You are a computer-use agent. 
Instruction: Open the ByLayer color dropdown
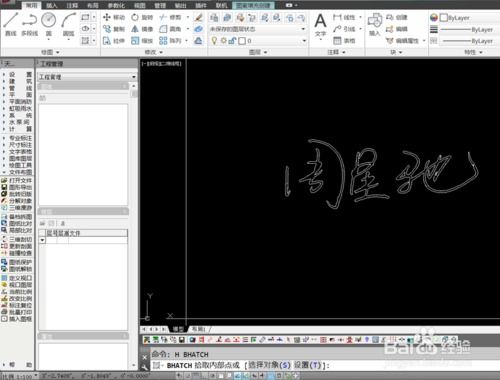point(469,17)
